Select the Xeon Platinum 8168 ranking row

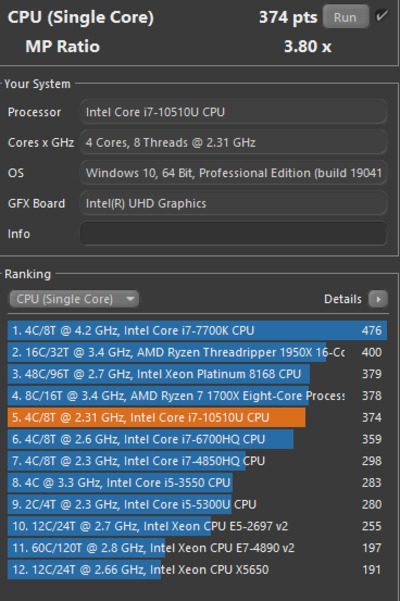click(197, 374)
